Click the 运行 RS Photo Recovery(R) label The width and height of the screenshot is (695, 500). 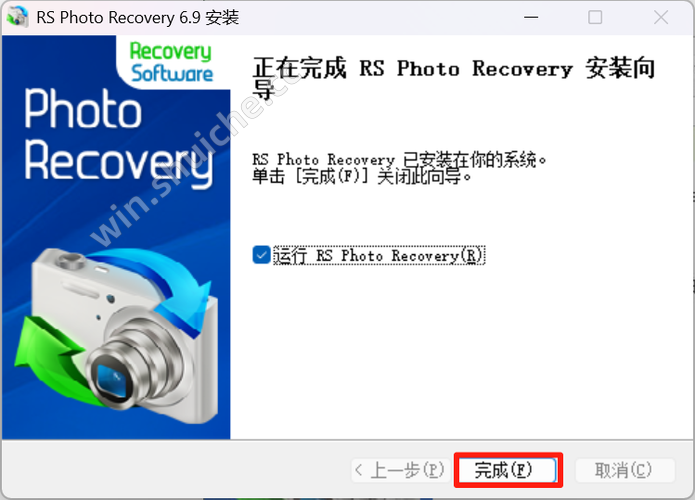point(379,255)
